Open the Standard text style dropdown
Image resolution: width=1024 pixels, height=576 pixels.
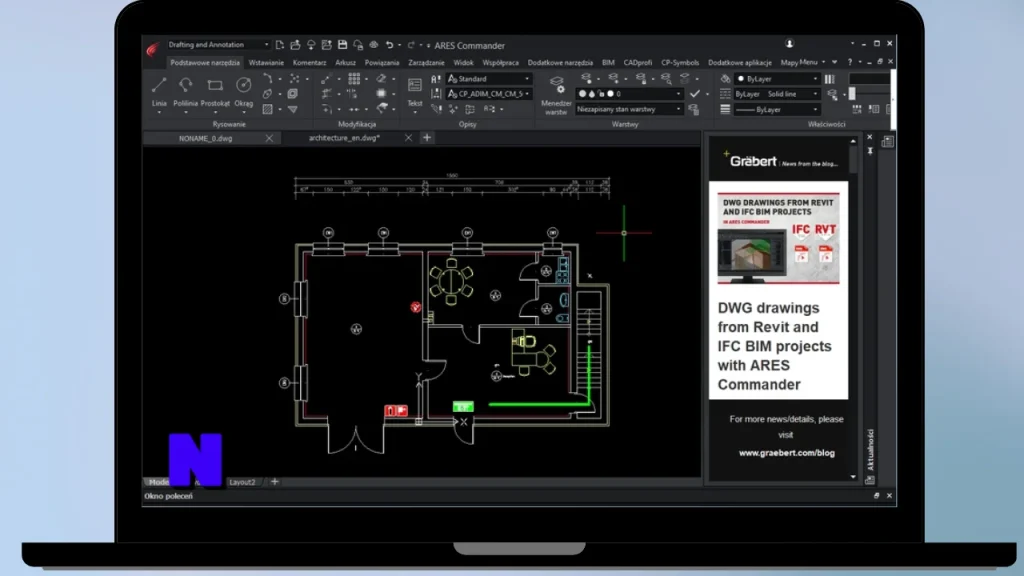tap(489, 79)
